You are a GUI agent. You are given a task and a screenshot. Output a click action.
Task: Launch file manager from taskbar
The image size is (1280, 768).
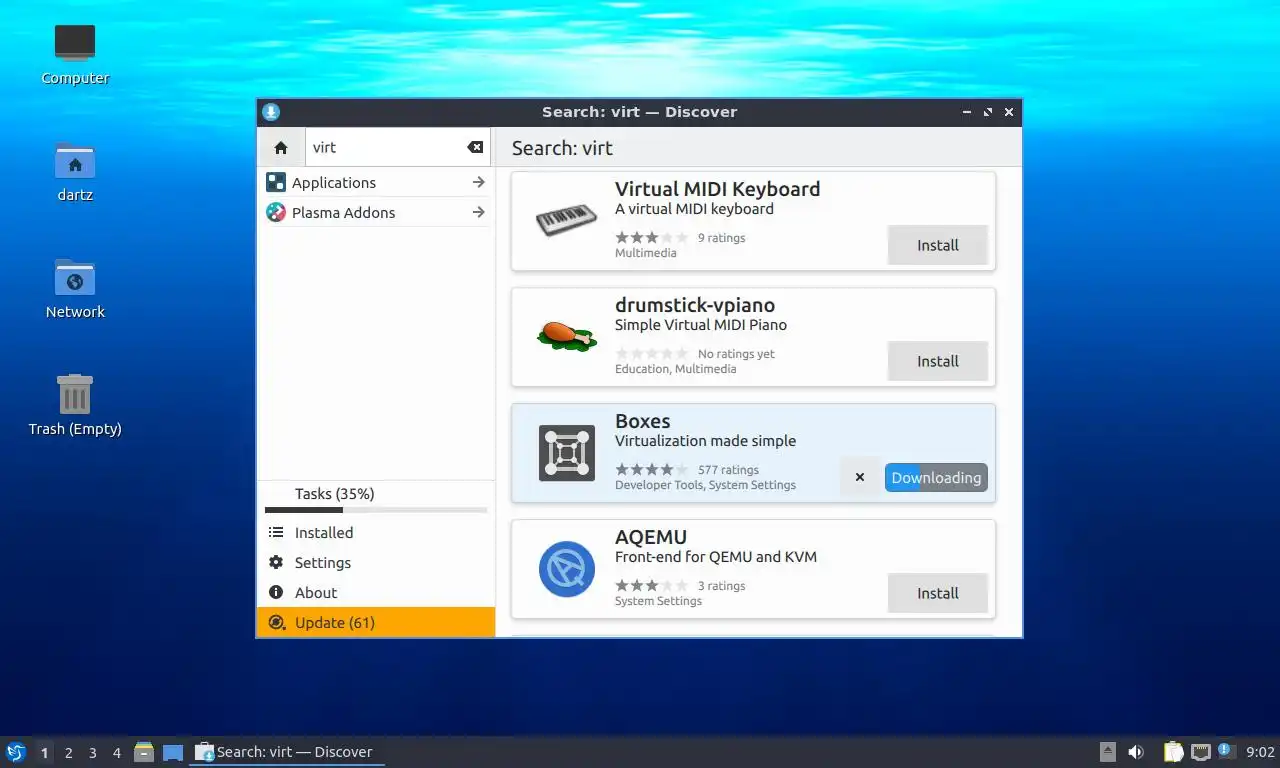point(144,752)
